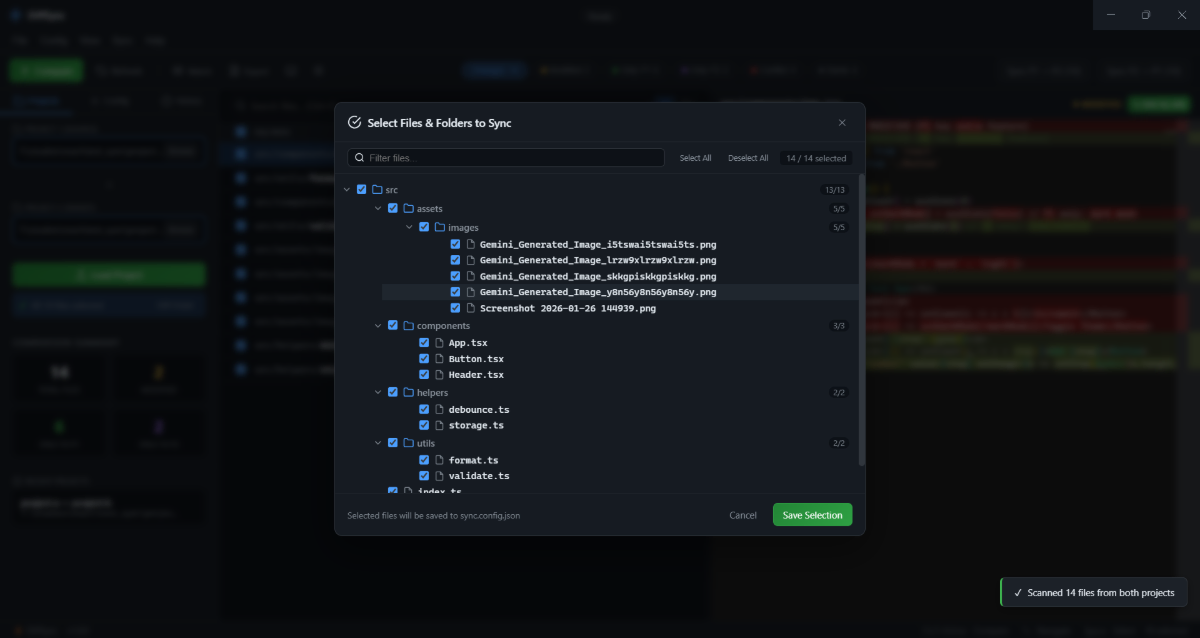Collapse the src folder chevron
1200x638 pixels.
pyautogui.click(x=346, y=189)
